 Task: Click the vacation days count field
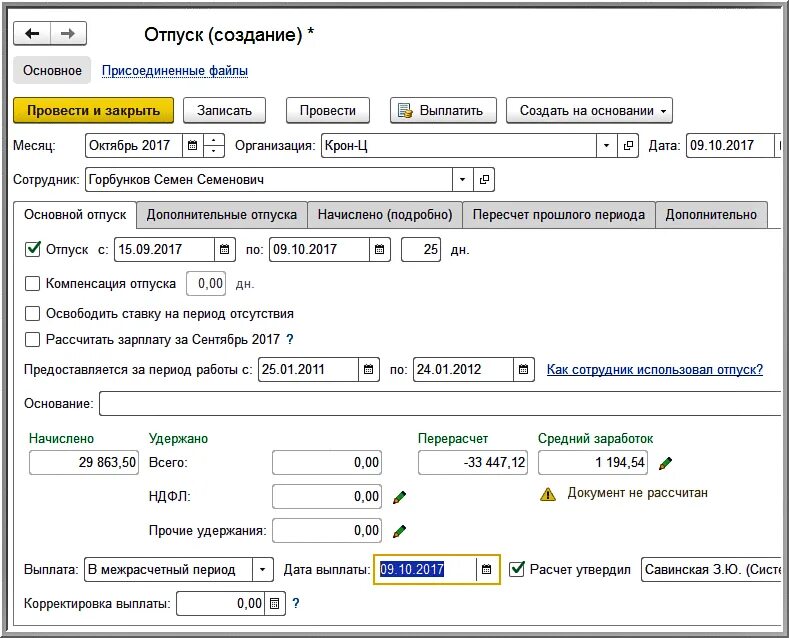[x=421, y=250]
